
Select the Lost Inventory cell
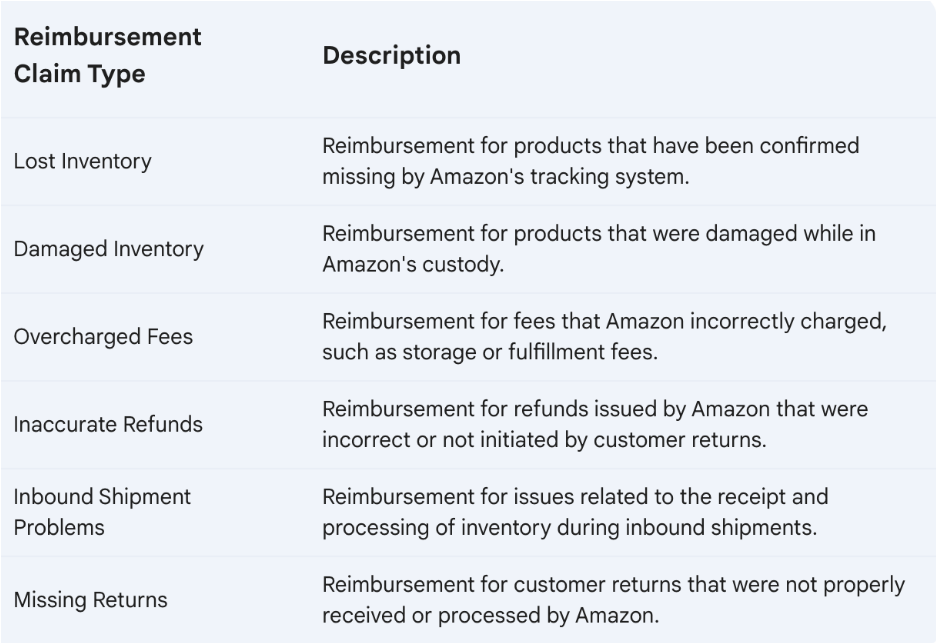point(82,161)
